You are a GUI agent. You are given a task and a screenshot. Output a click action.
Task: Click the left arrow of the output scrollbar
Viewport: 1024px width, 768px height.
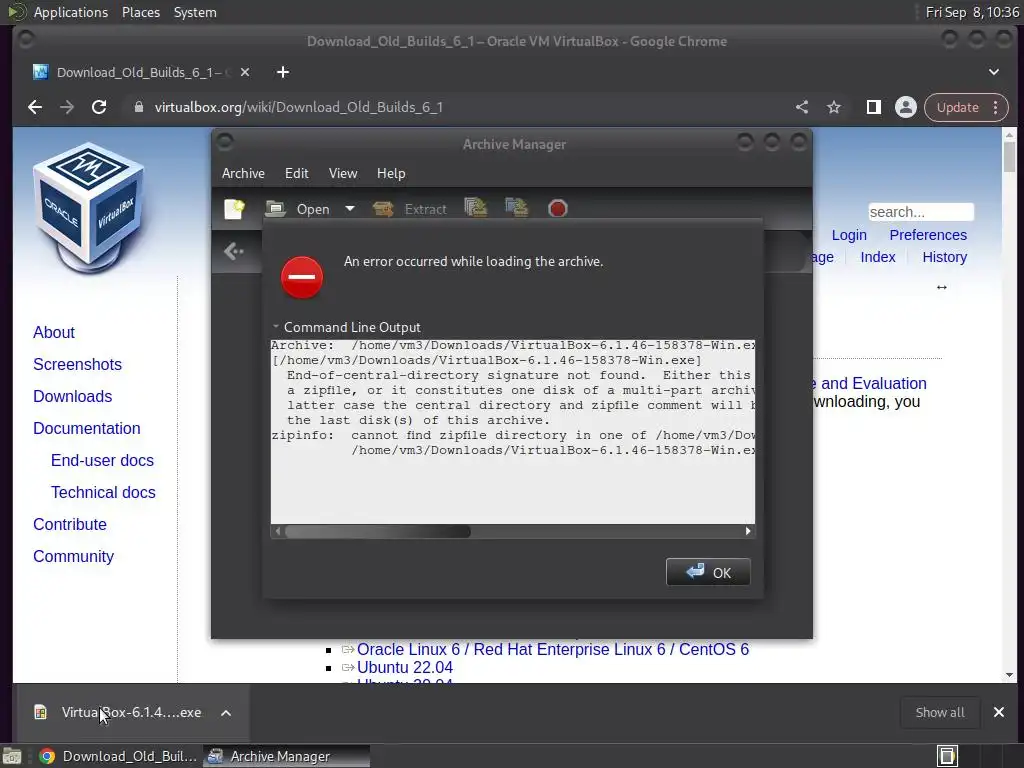pos(278,532)
